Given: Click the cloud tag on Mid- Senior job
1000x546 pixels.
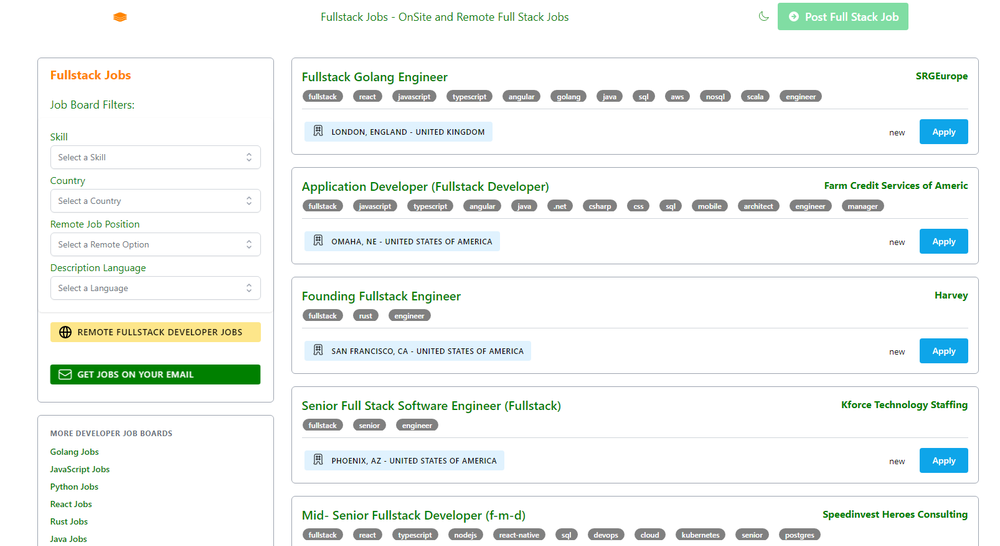Looking at the screenshot, I should 649,535.
